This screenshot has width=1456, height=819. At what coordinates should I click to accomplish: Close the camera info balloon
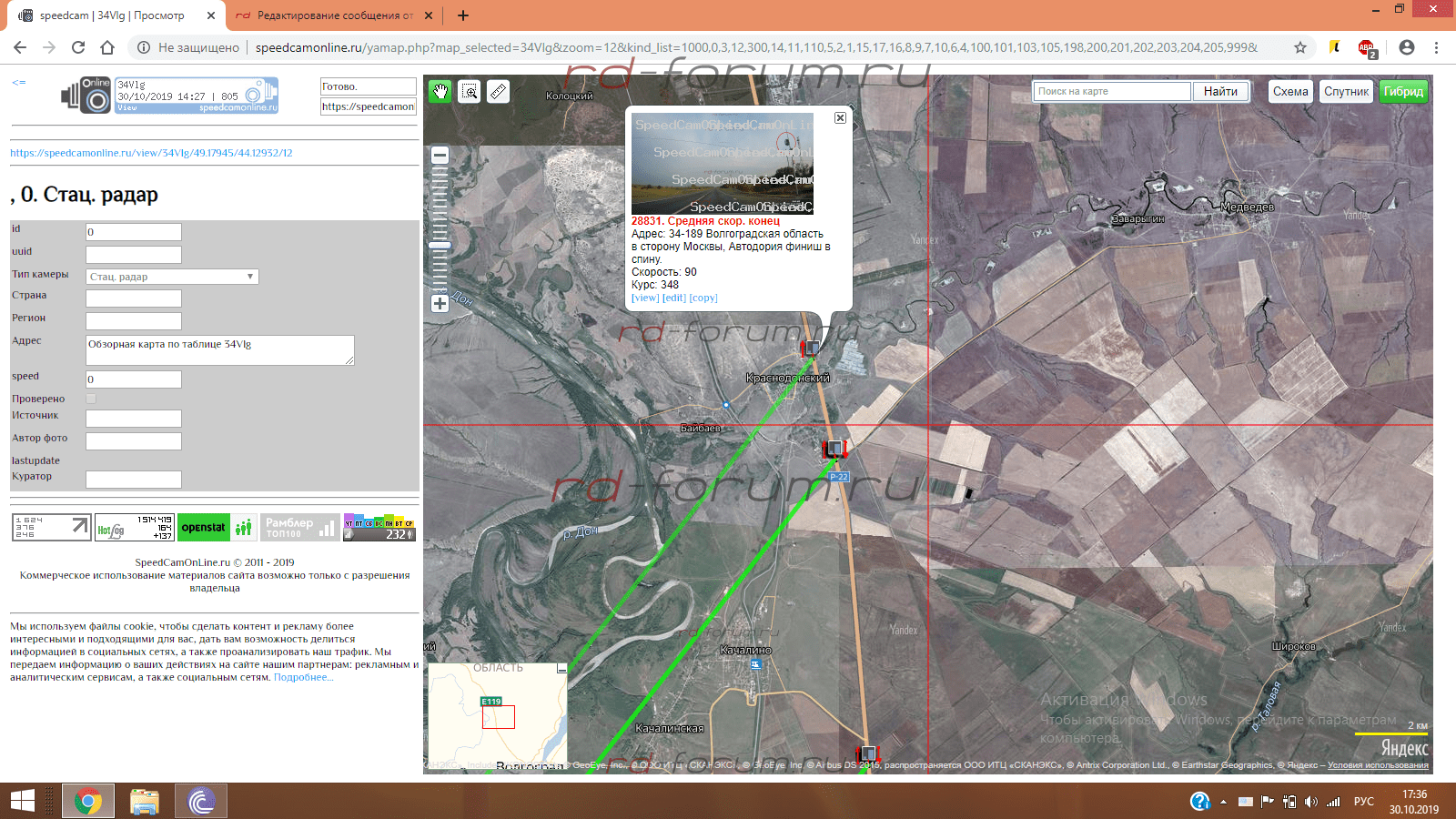pyautogui.click(x=840, y=117)
